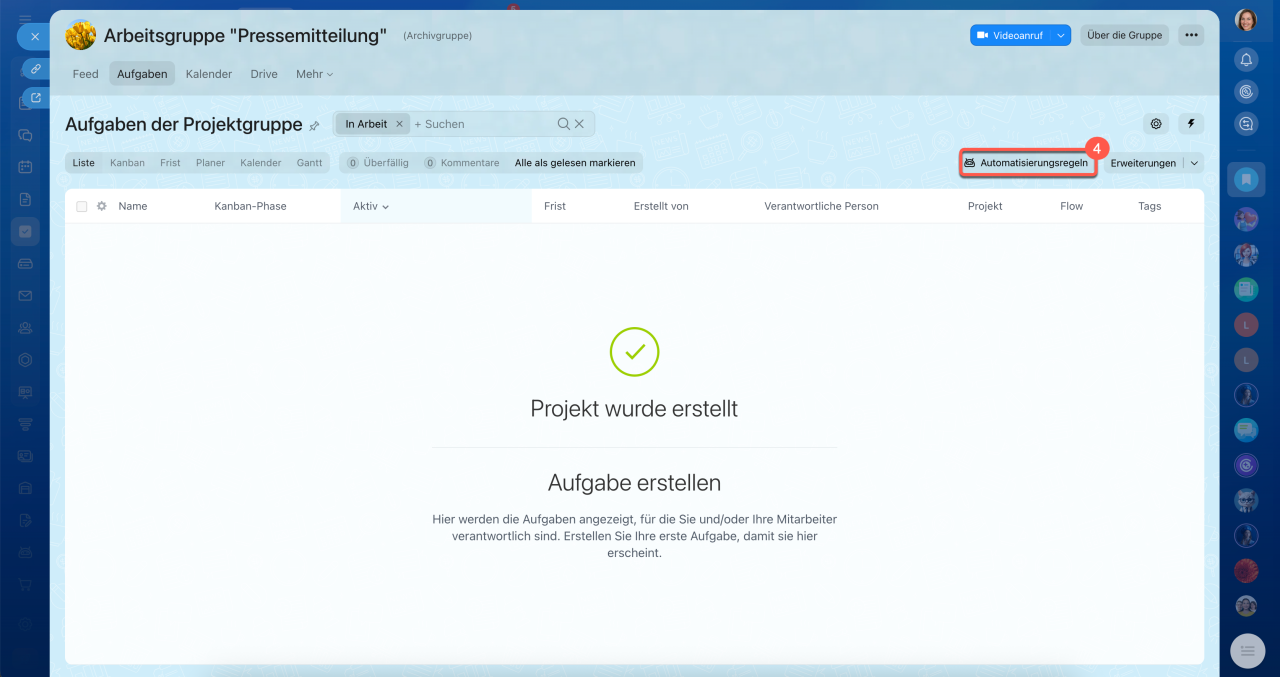Open user profile avatar in right sidebar
1280x677 pixels.
pyautogui.click(x=1246, y=20)
